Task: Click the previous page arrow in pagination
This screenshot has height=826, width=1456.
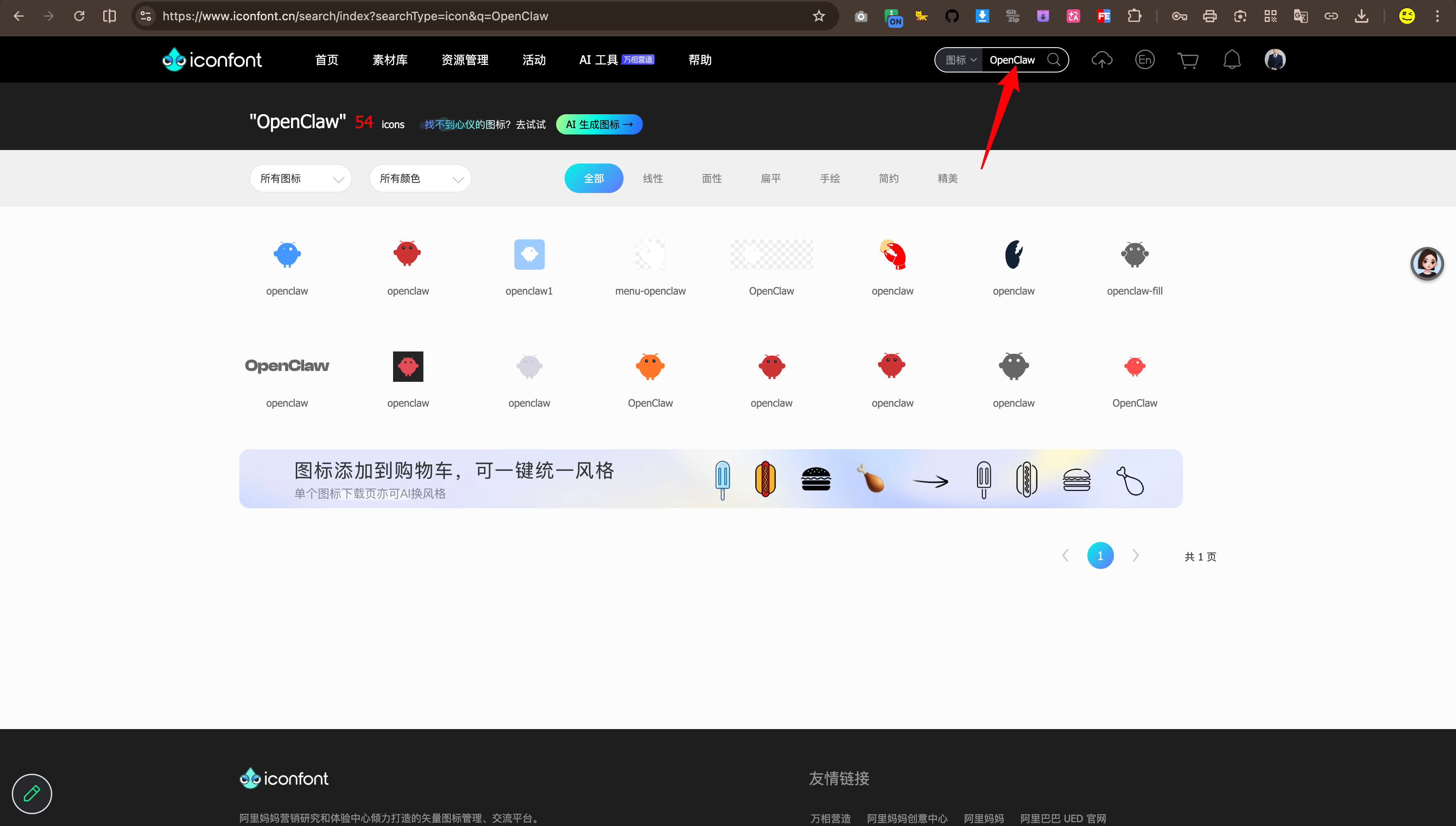Action: (x=1065, y=555)
